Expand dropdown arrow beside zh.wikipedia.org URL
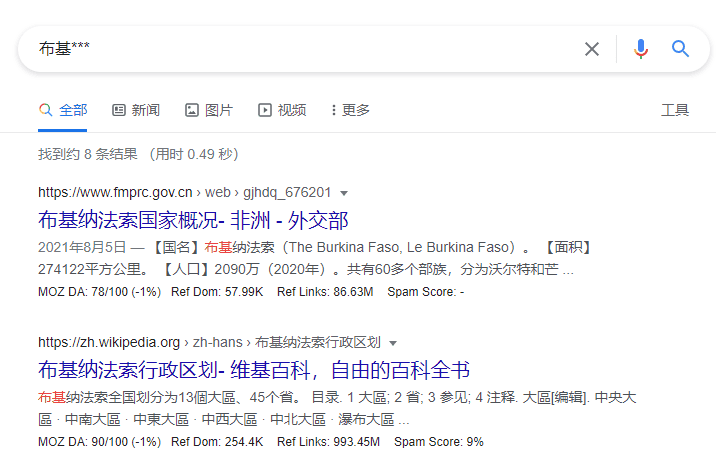Screen dimensions: 716x462 pos(393,343)
